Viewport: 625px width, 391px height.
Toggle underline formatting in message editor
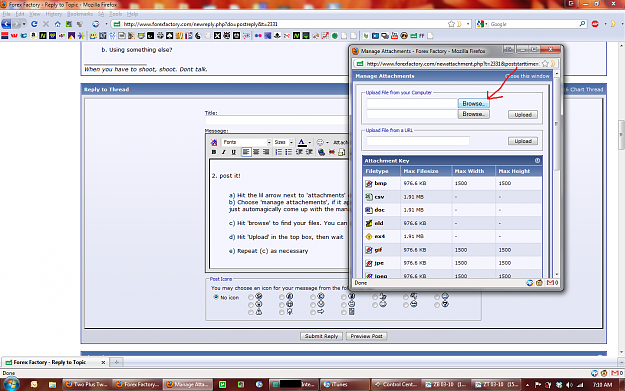click(x=234, y=152)
